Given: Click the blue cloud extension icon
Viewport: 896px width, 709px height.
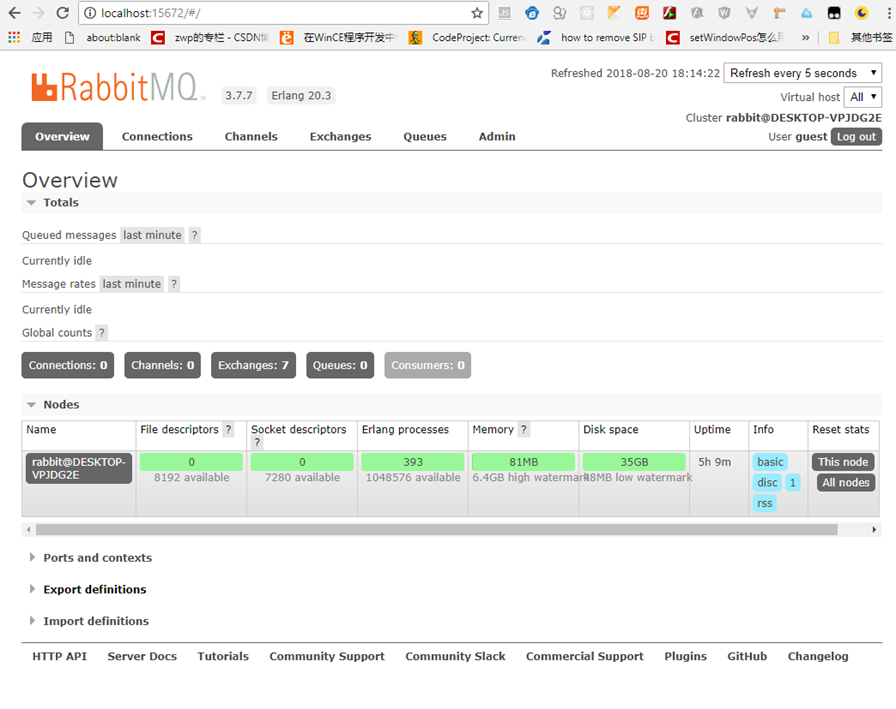Looking at the screenshot, I should pyautogui.click(x=806, y=13).
